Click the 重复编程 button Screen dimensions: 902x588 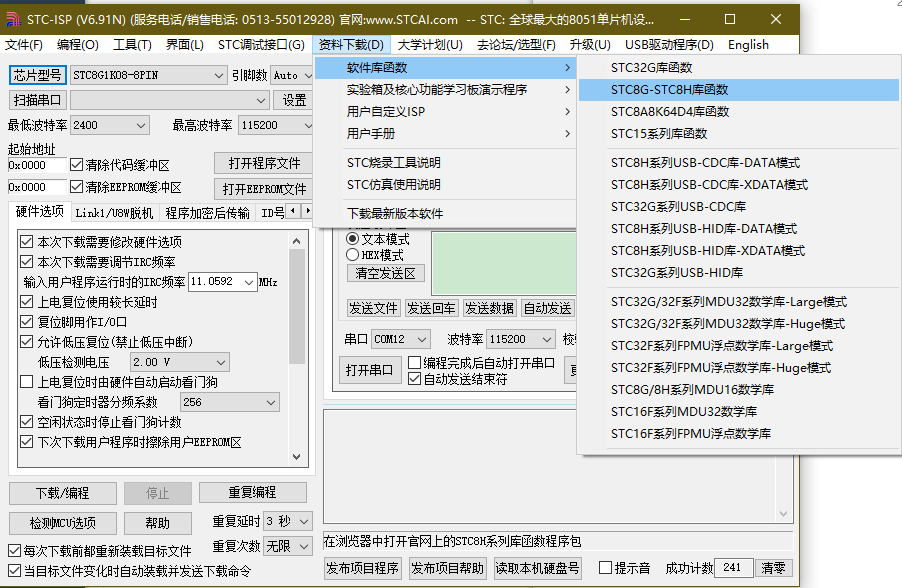click(x=253, y=492)
